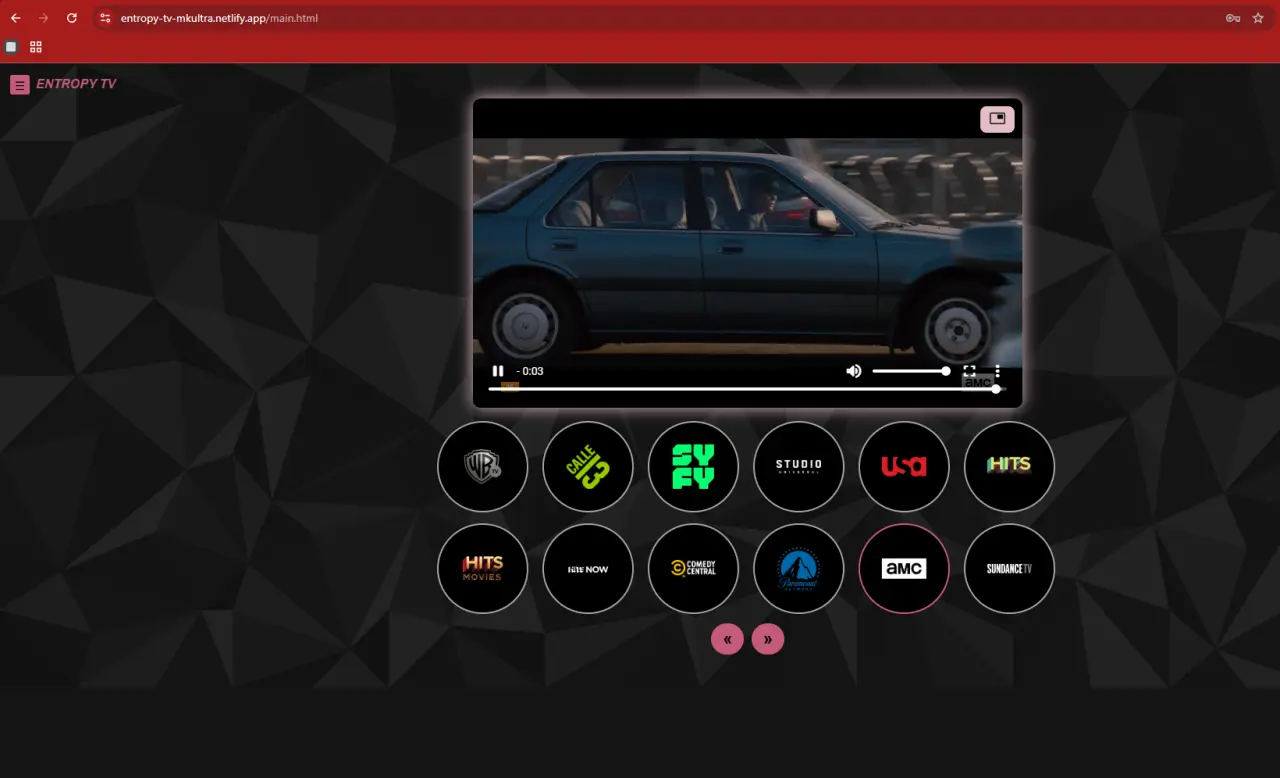1280x778 pixels.
Task: Click the address bar URL
Action: [219, 18]
